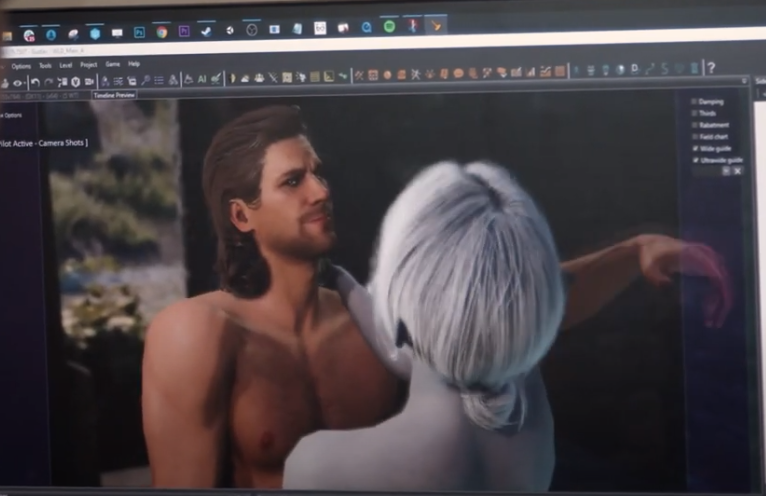Click the magnifier search toolbar icon

point(146,80)
